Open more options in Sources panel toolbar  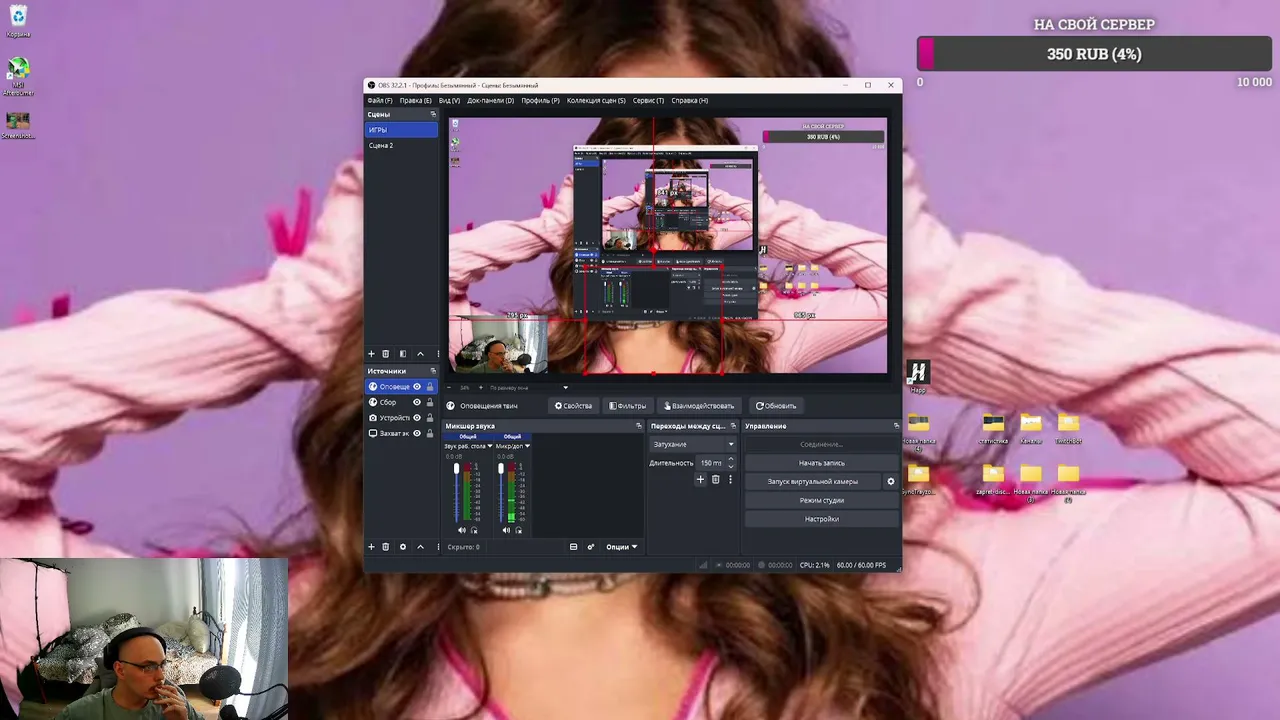click(437, 547)
